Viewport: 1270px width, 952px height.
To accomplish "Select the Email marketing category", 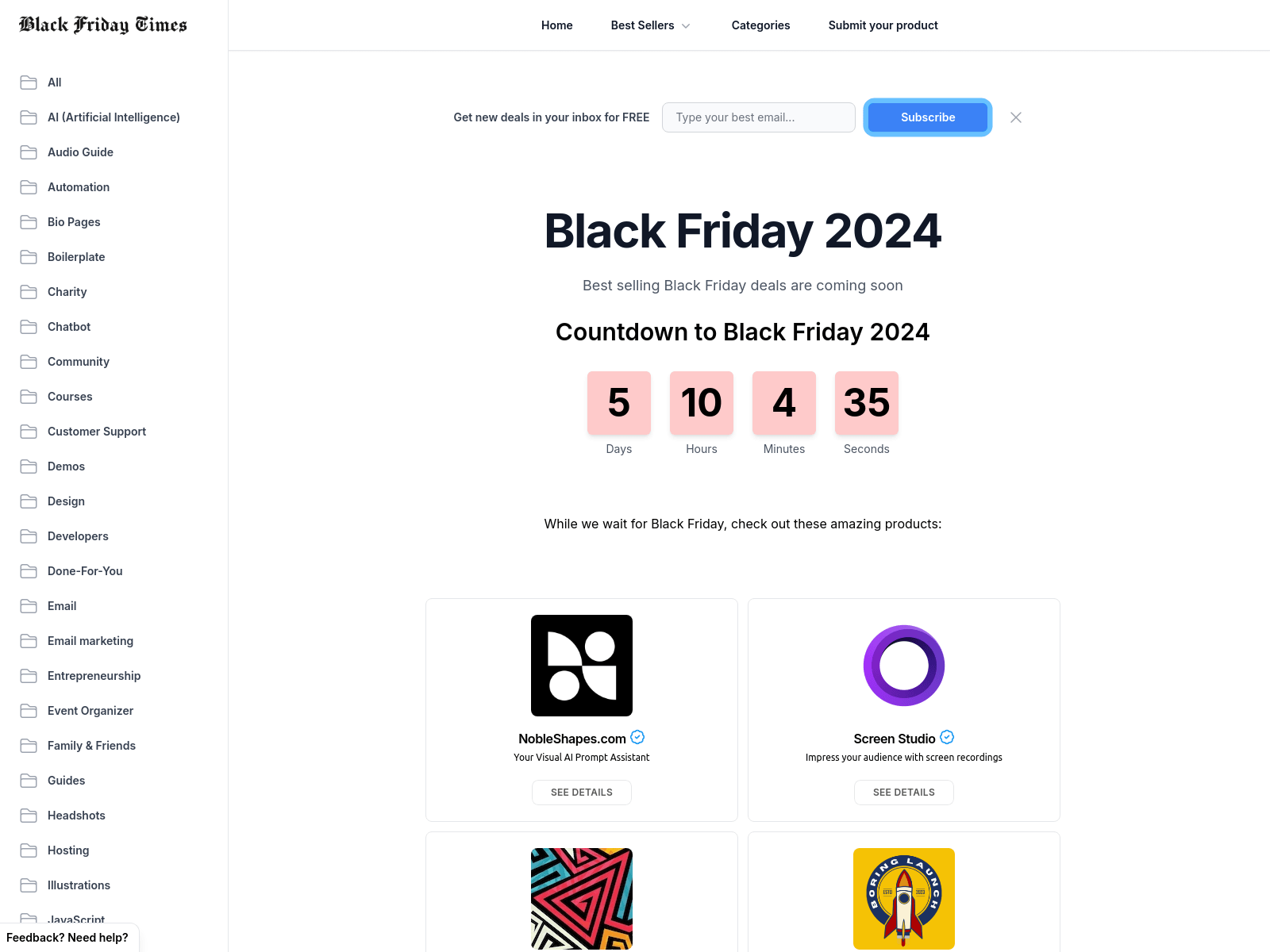I will pos(90,641).
